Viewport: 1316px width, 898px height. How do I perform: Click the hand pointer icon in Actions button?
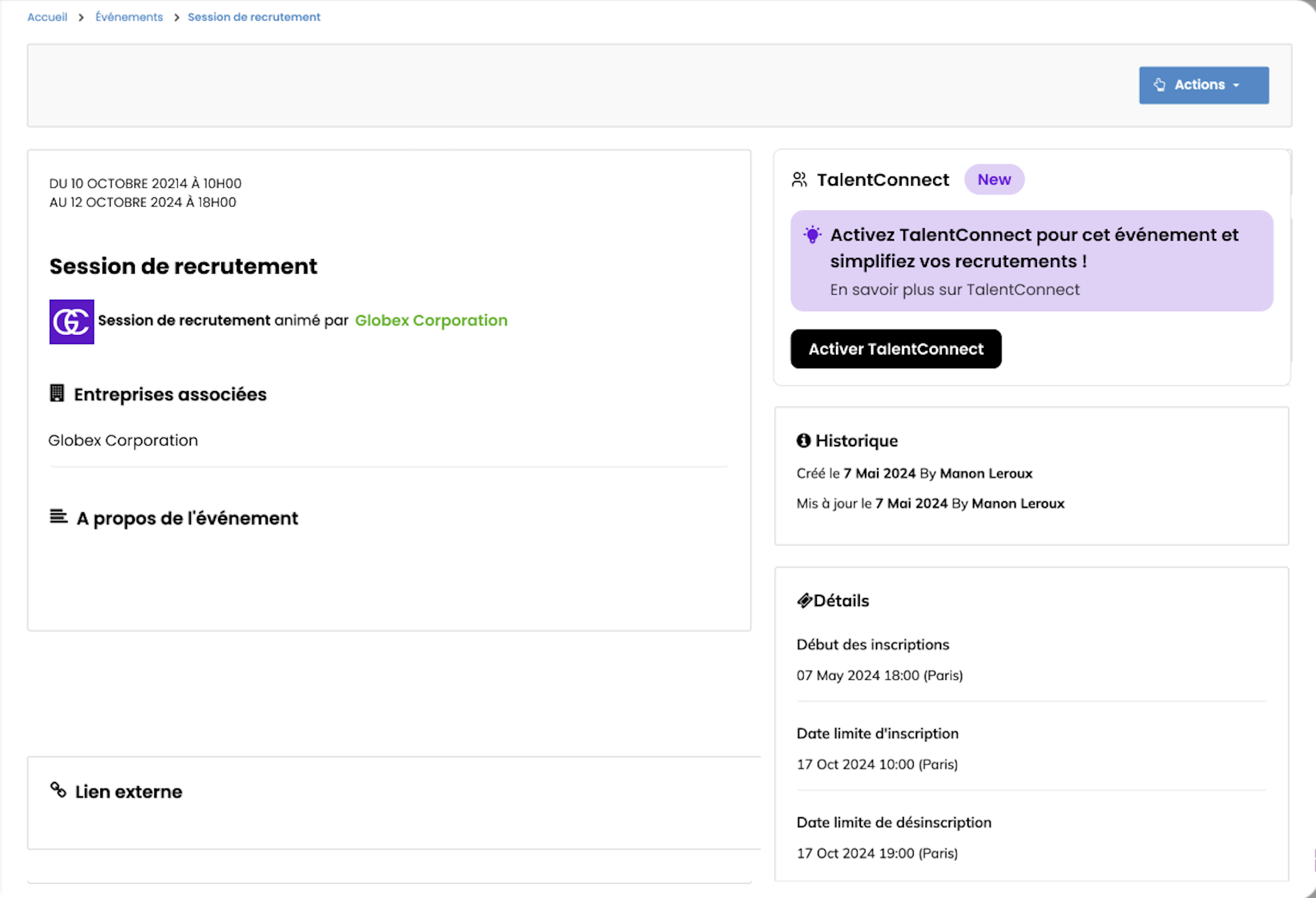click(x=1160, y=85)
